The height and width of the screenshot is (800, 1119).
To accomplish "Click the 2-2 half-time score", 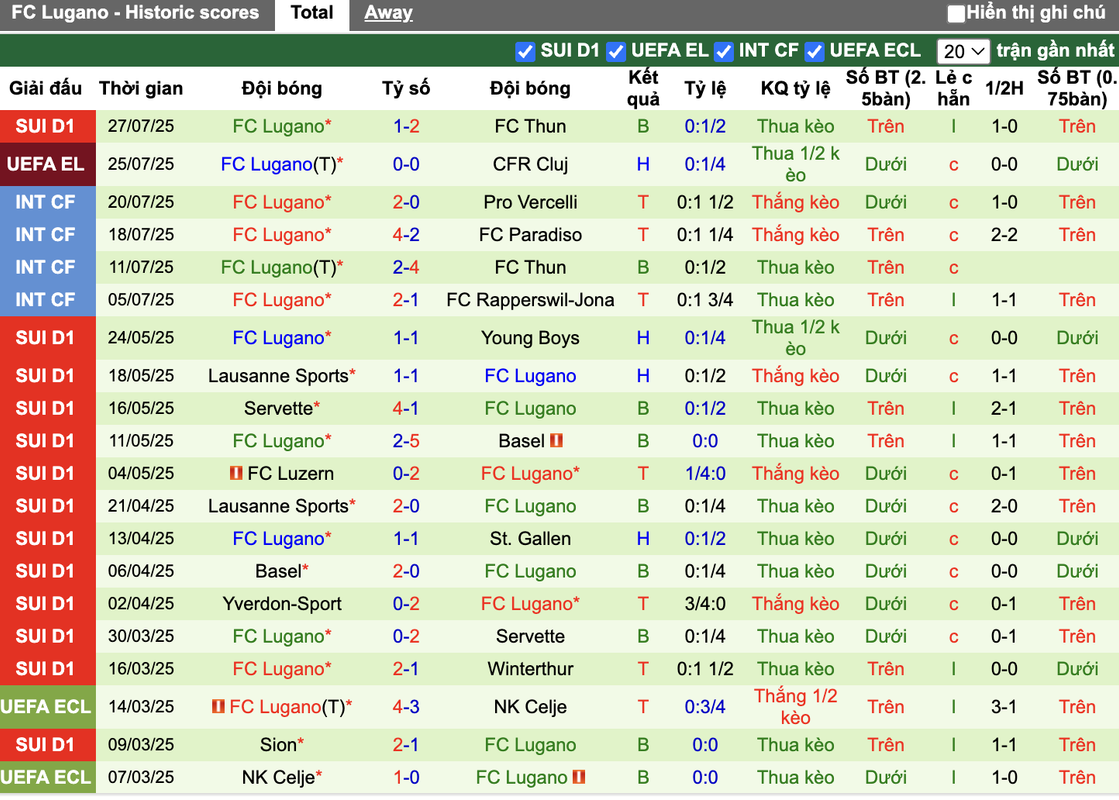I will tap(1004, 235).
